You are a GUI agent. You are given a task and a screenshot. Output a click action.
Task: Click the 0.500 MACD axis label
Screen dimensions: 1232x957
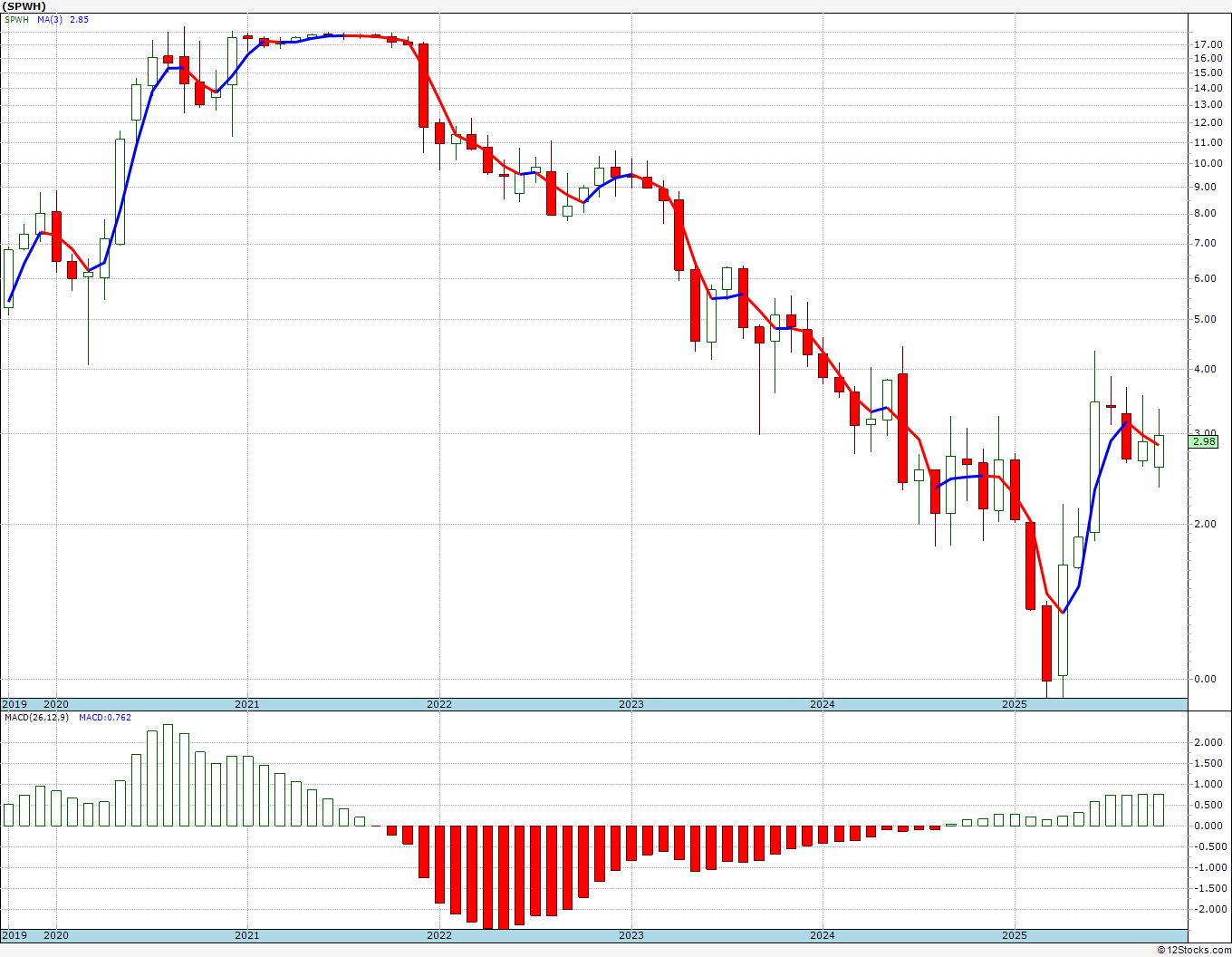point(1208,805)
